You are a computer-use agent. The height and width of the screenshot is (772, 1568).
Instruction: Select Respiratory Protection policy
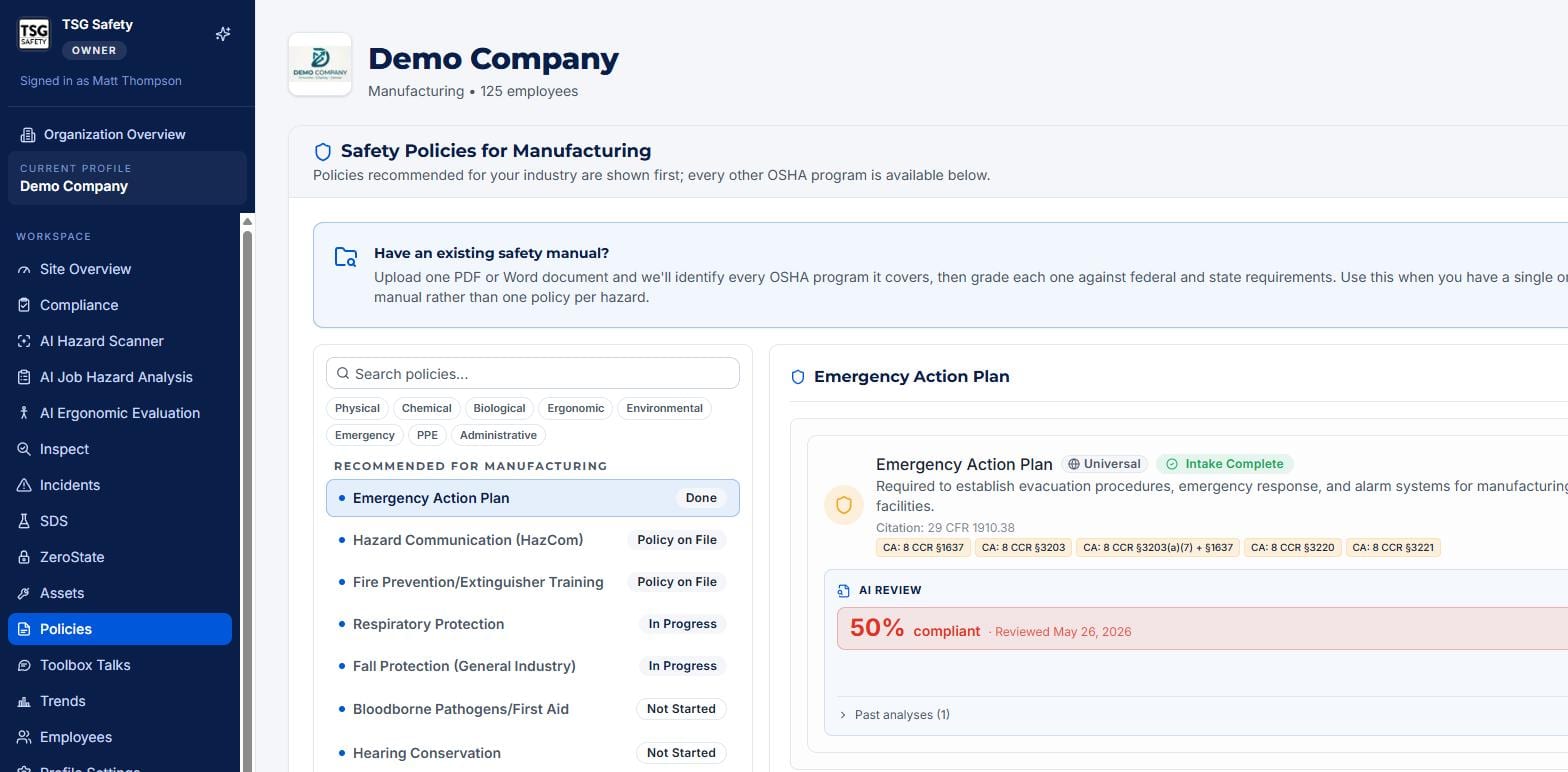coord(533,624)
